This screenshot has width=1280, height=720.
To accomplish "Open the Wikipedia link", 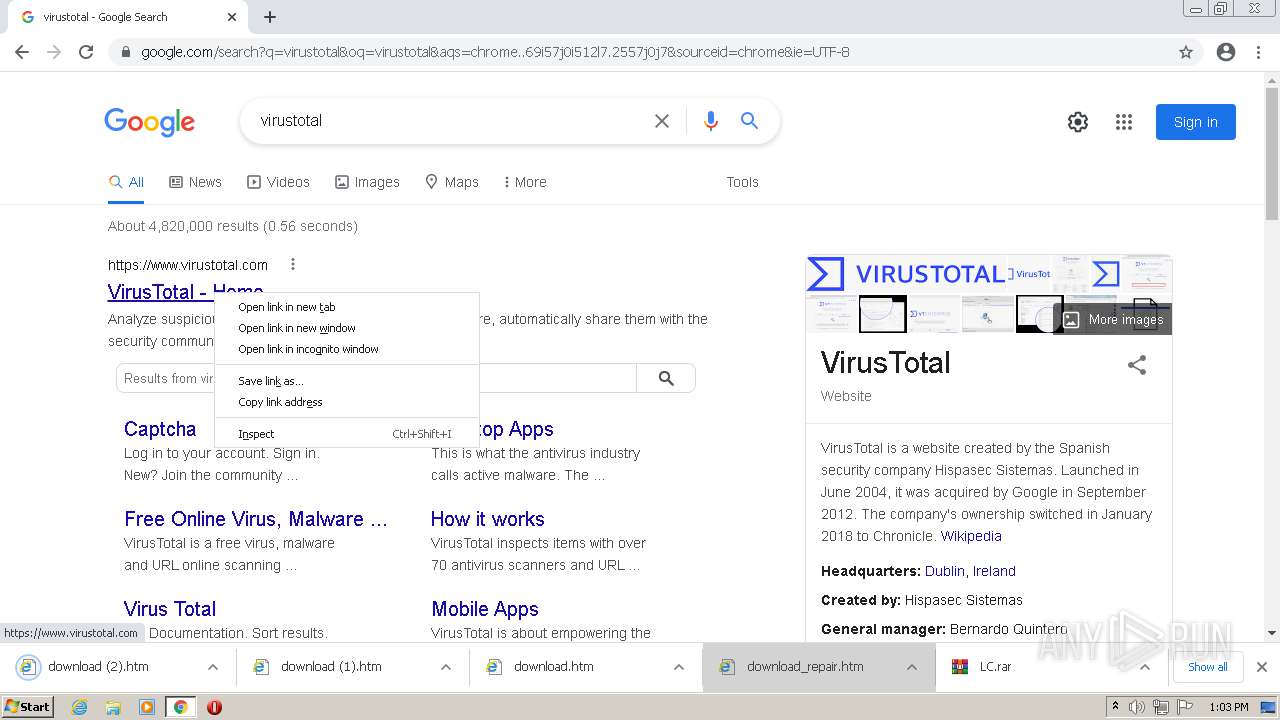I will click(x=971, y=536).
